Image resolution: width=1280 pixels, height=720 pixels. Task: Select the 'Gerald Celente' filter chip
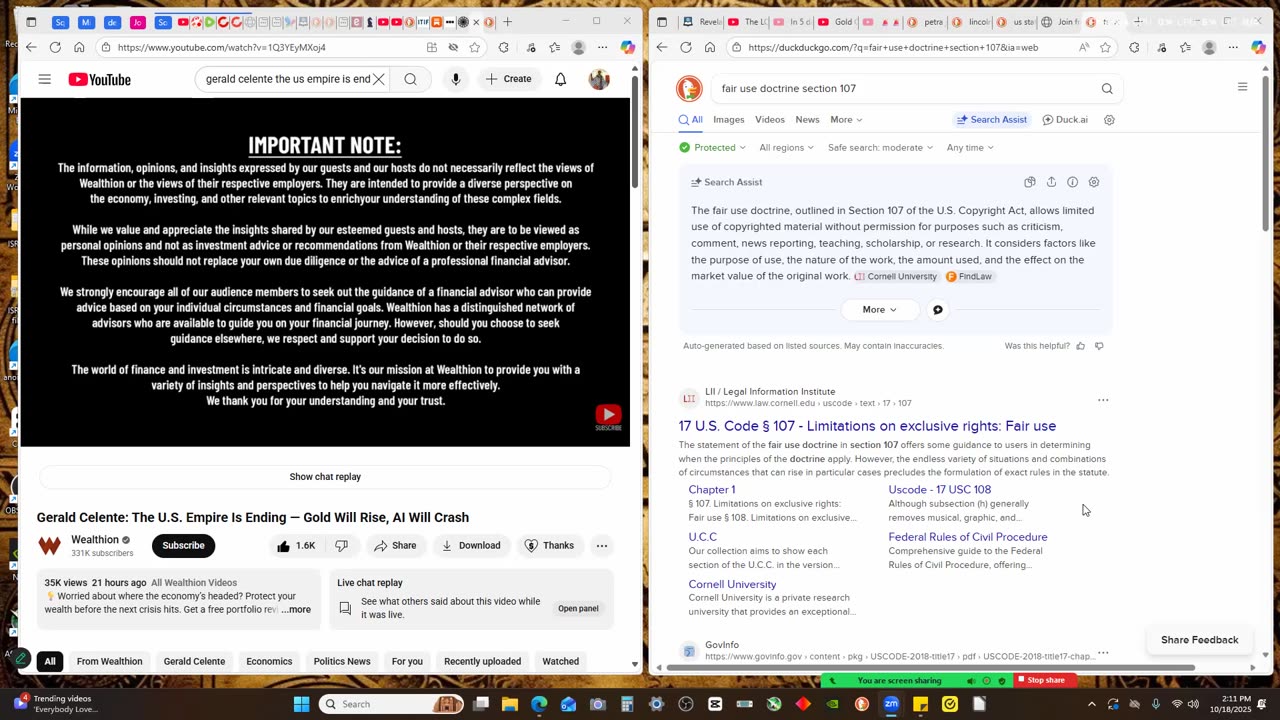[194, 661]
